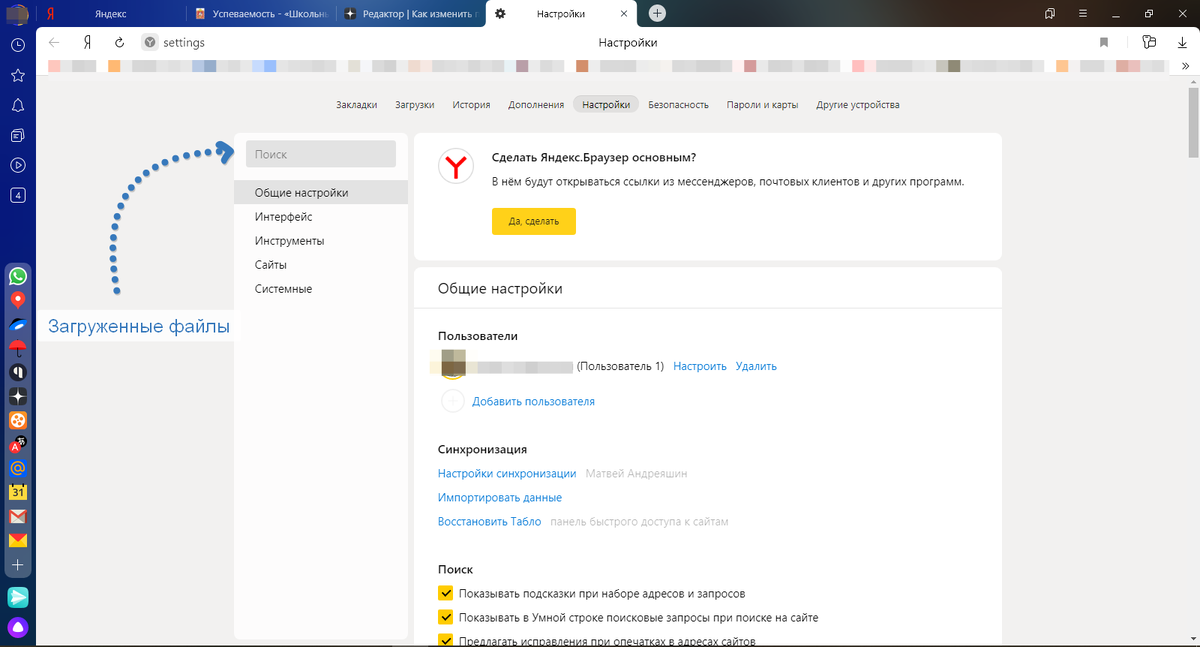
Task: Open Favorites star icon in sidebar
Action: [17, 75]
